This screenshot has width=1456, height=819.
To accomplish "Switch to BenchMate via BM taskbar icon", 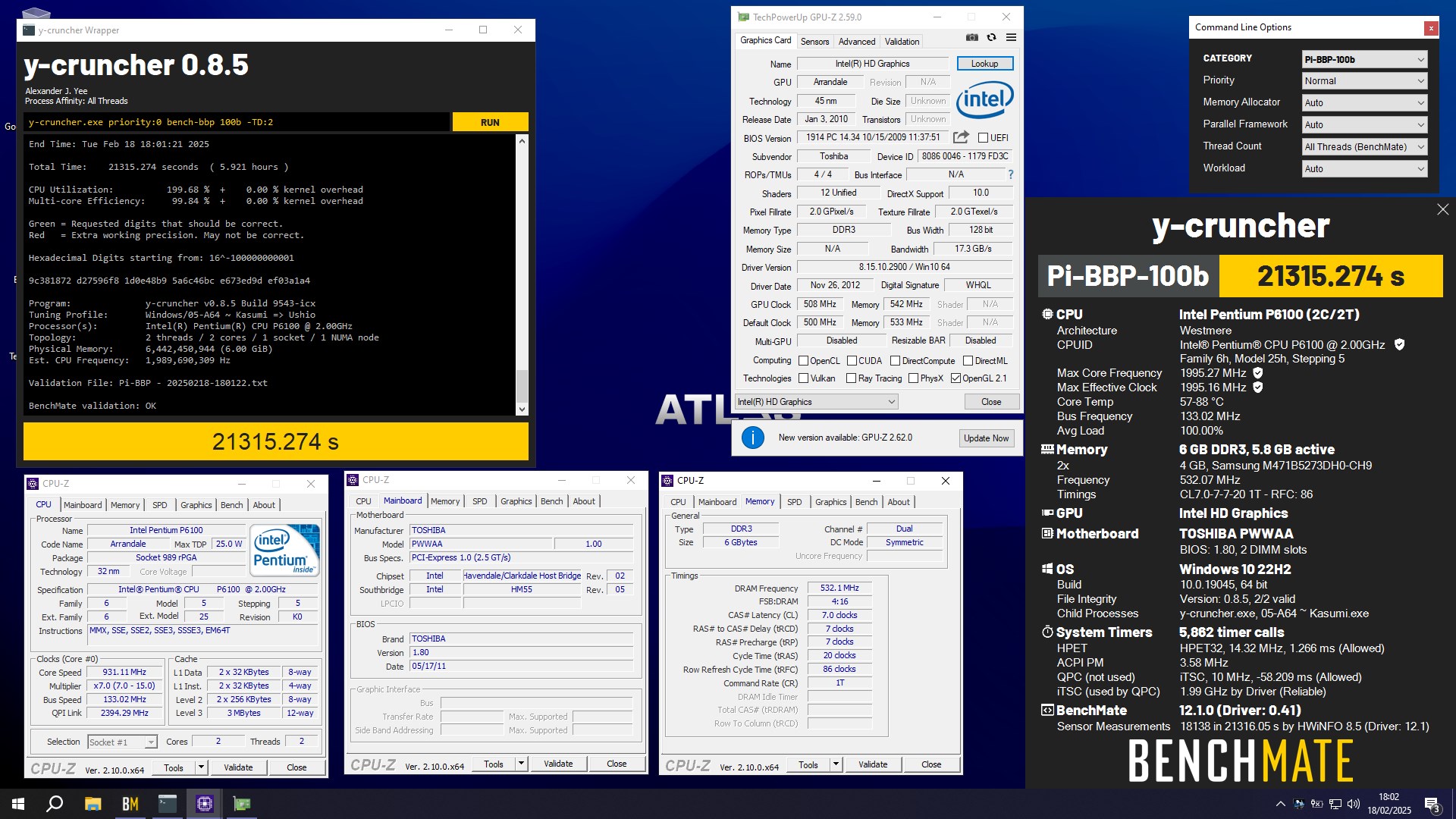I will [x=130, y=804].
